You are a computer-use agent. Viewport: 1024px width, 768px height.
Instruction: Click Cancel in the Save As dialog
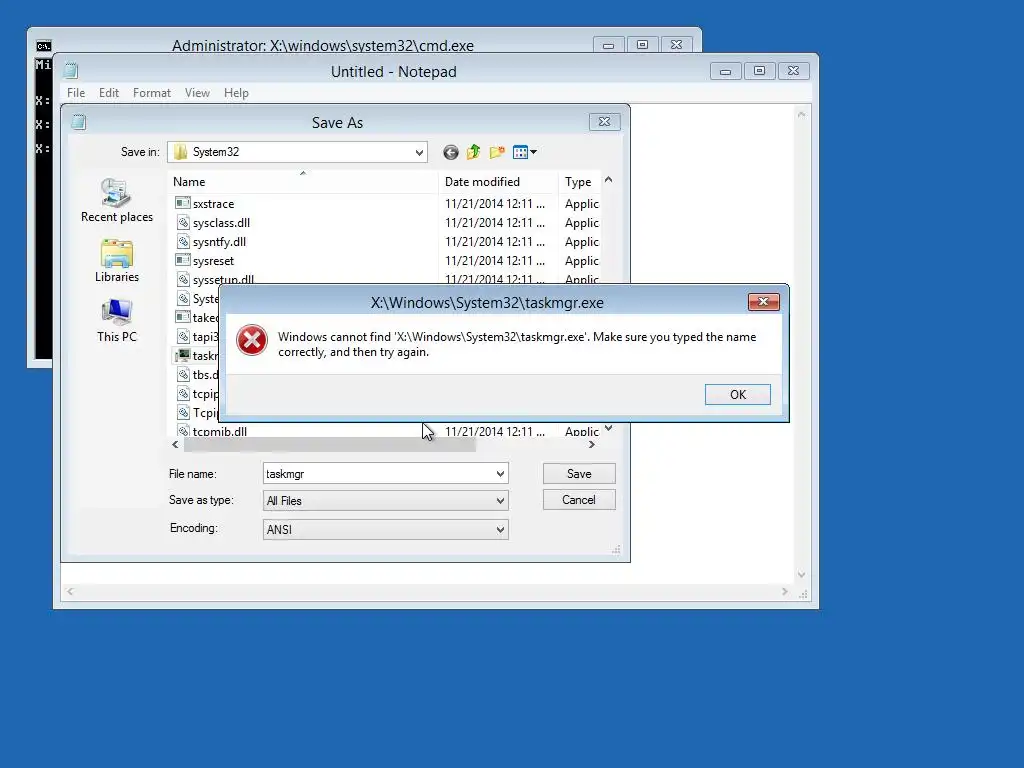579,500
